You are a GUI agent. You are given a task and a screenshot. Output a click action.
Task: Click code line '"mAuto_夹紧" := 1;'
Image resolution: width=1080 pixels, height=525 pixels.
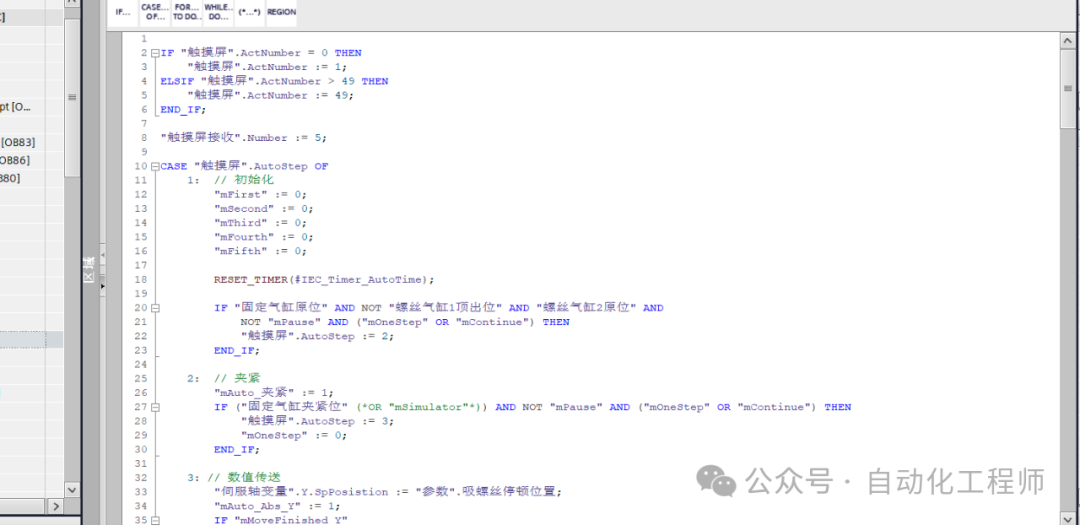[273, 393]
